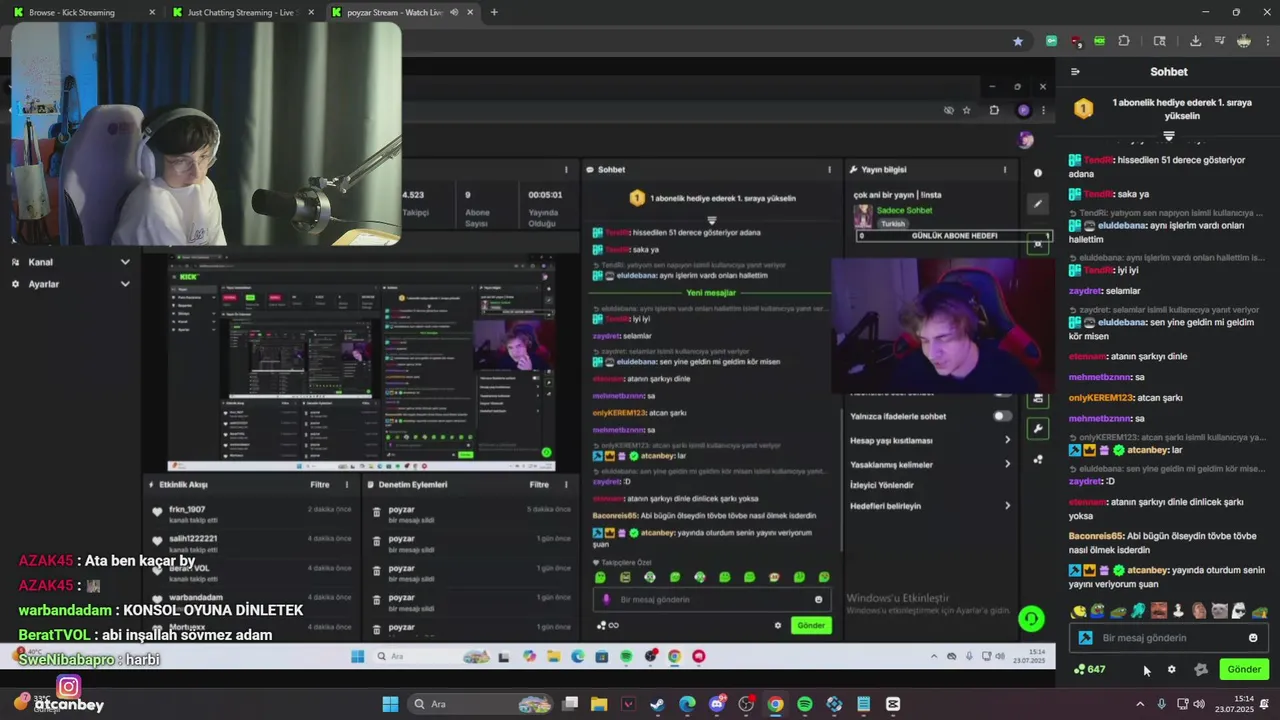Insert the bearded man face emote
Image resolution: width=1280 pixels, height=720 pixels.
pyautogui.click(x=1159, y=611)
